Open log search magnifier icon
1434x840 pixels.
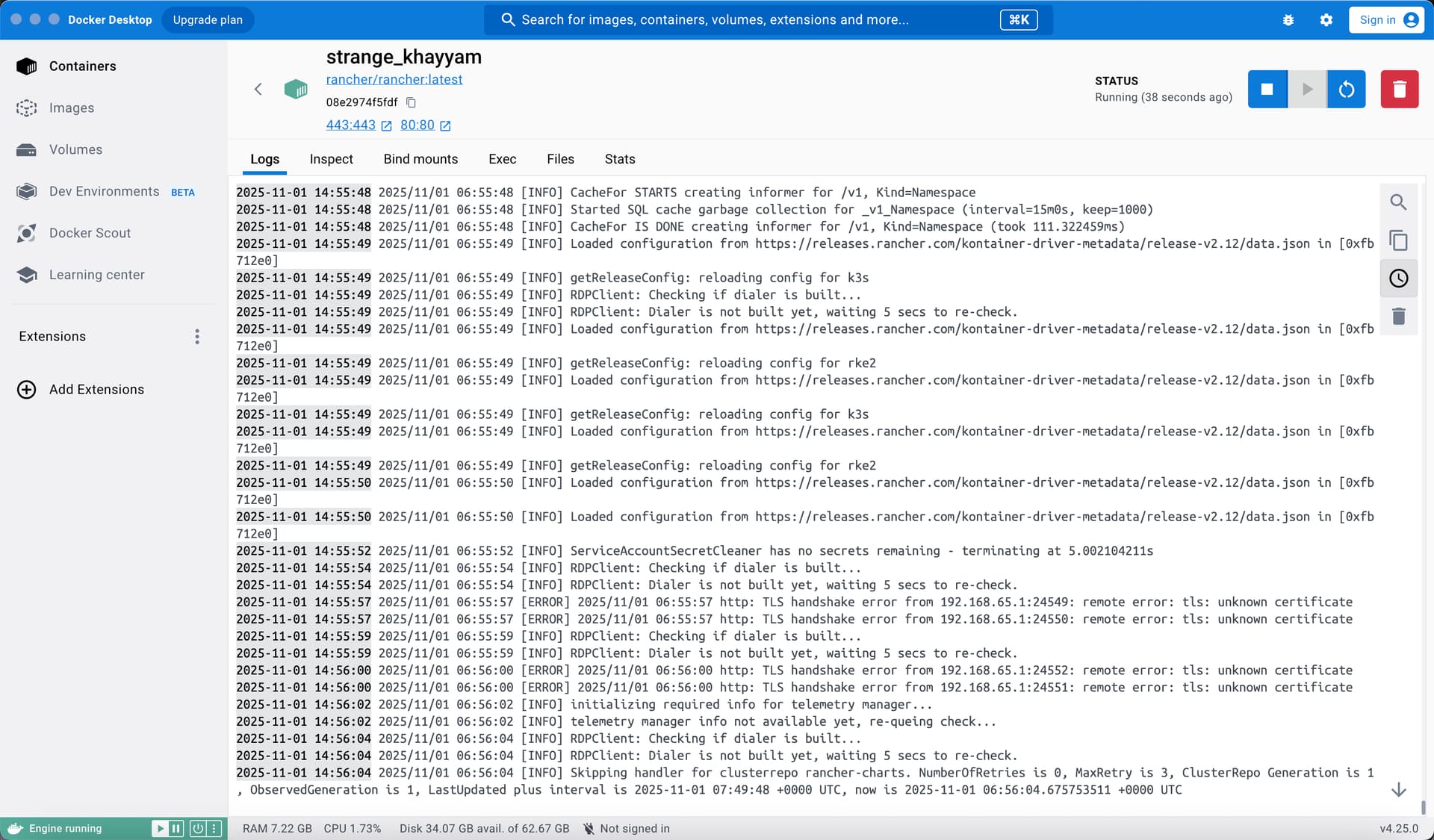1398,202
